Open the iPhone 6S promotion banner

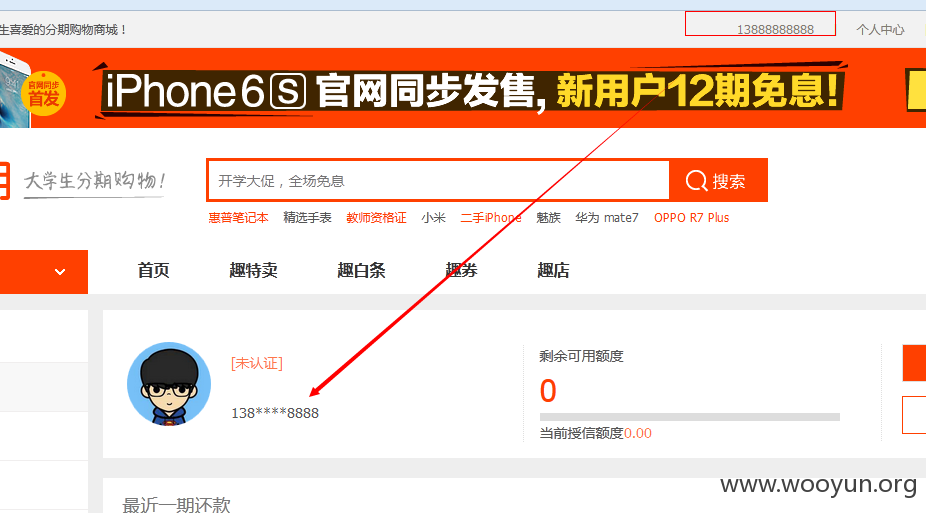463,88
